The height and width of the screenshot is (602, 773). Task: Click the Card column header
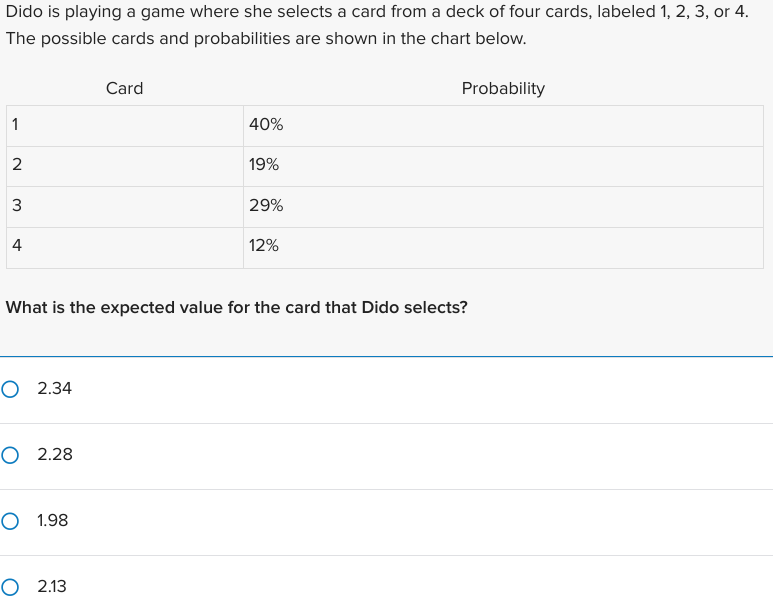pos(125,89)
